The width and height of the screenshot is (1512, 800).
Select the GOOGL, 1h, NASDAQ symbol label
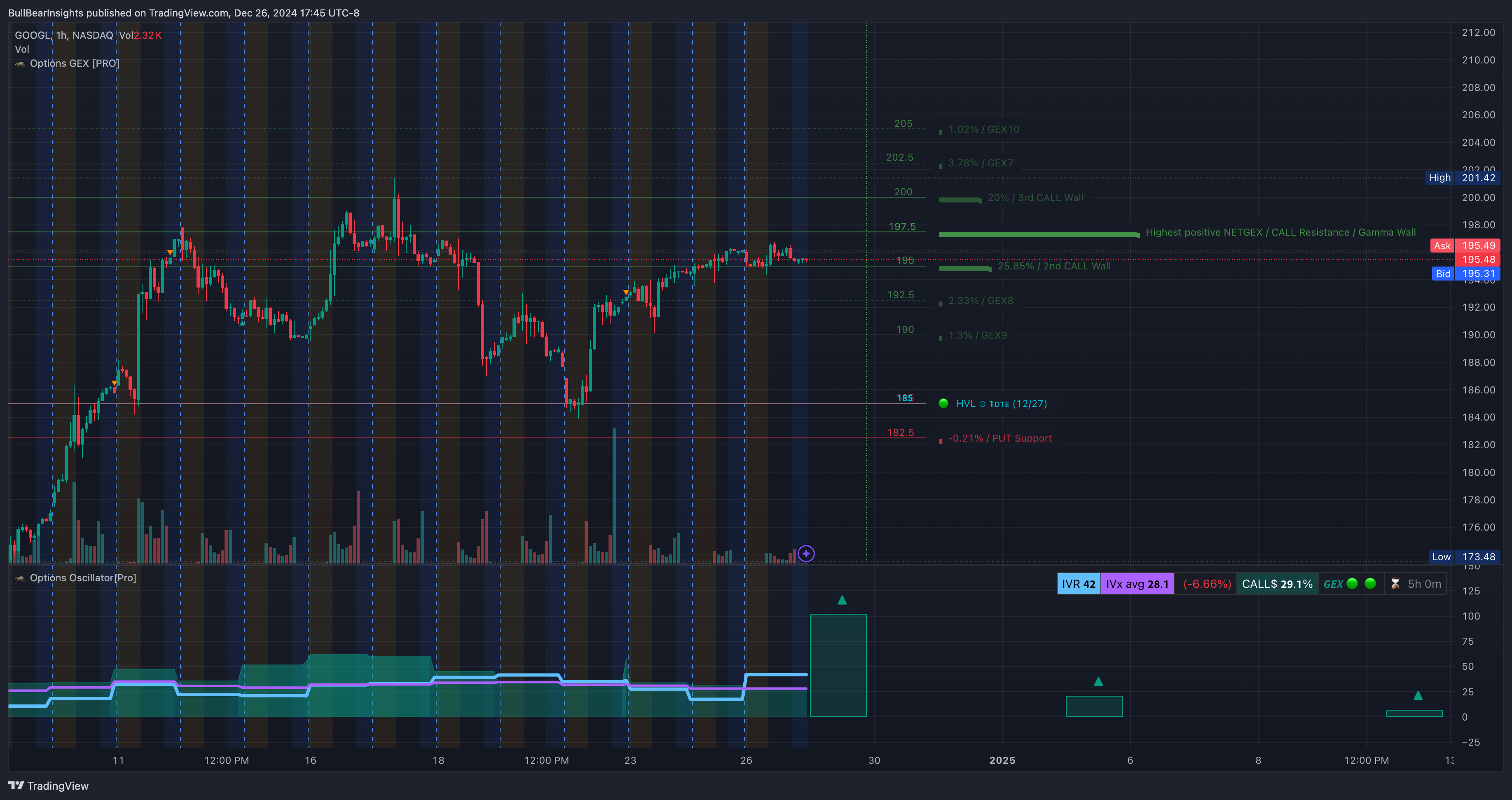click(64, 35)
